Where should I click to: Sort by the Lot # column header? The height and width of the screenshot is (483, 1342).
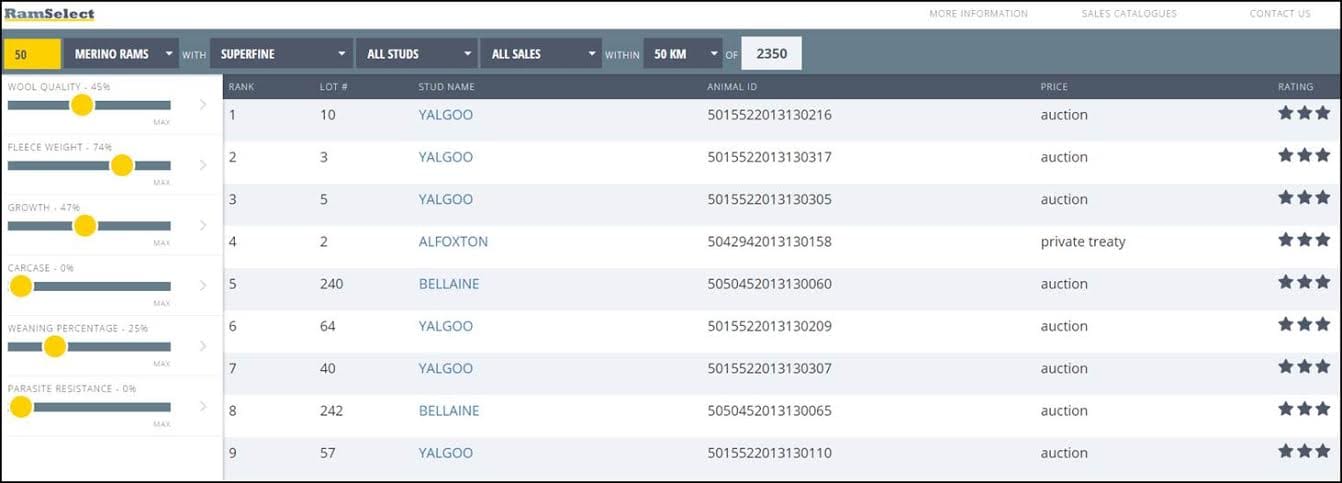[333, 87]
